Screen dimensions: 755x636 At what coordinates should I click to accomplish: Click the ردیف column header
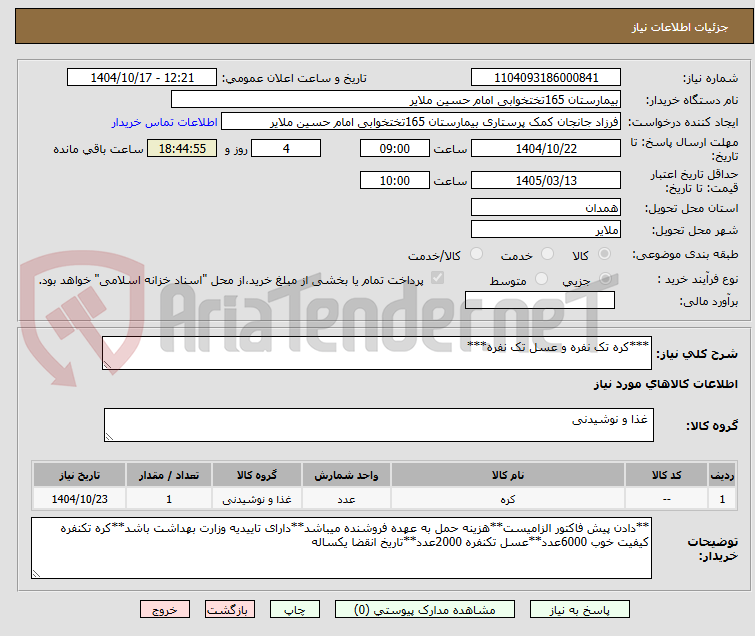pyautogui.click(x=722, y=475)
